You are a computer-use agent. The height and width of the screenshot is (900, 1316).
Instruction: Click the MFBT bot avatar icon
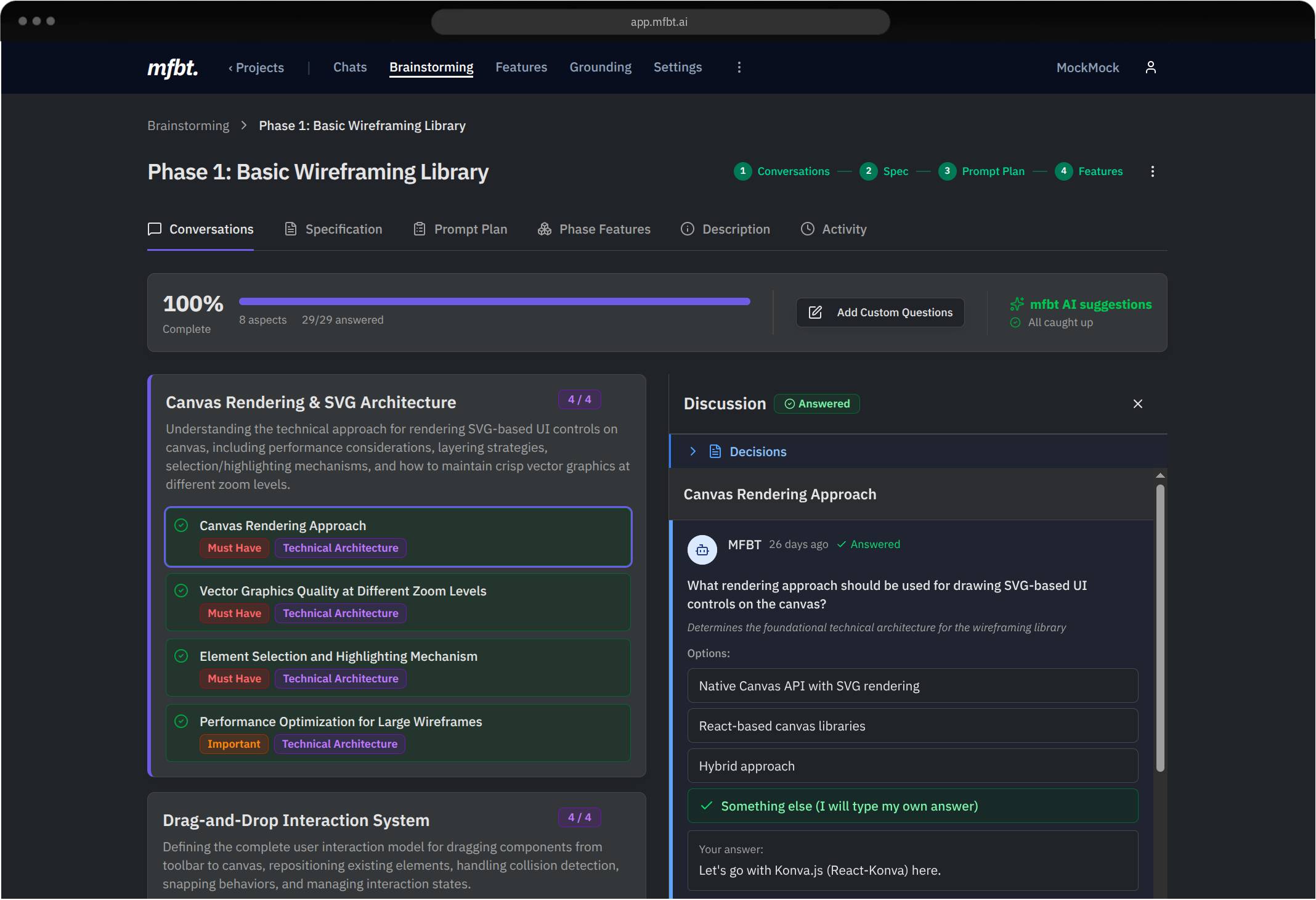(702, 550)
